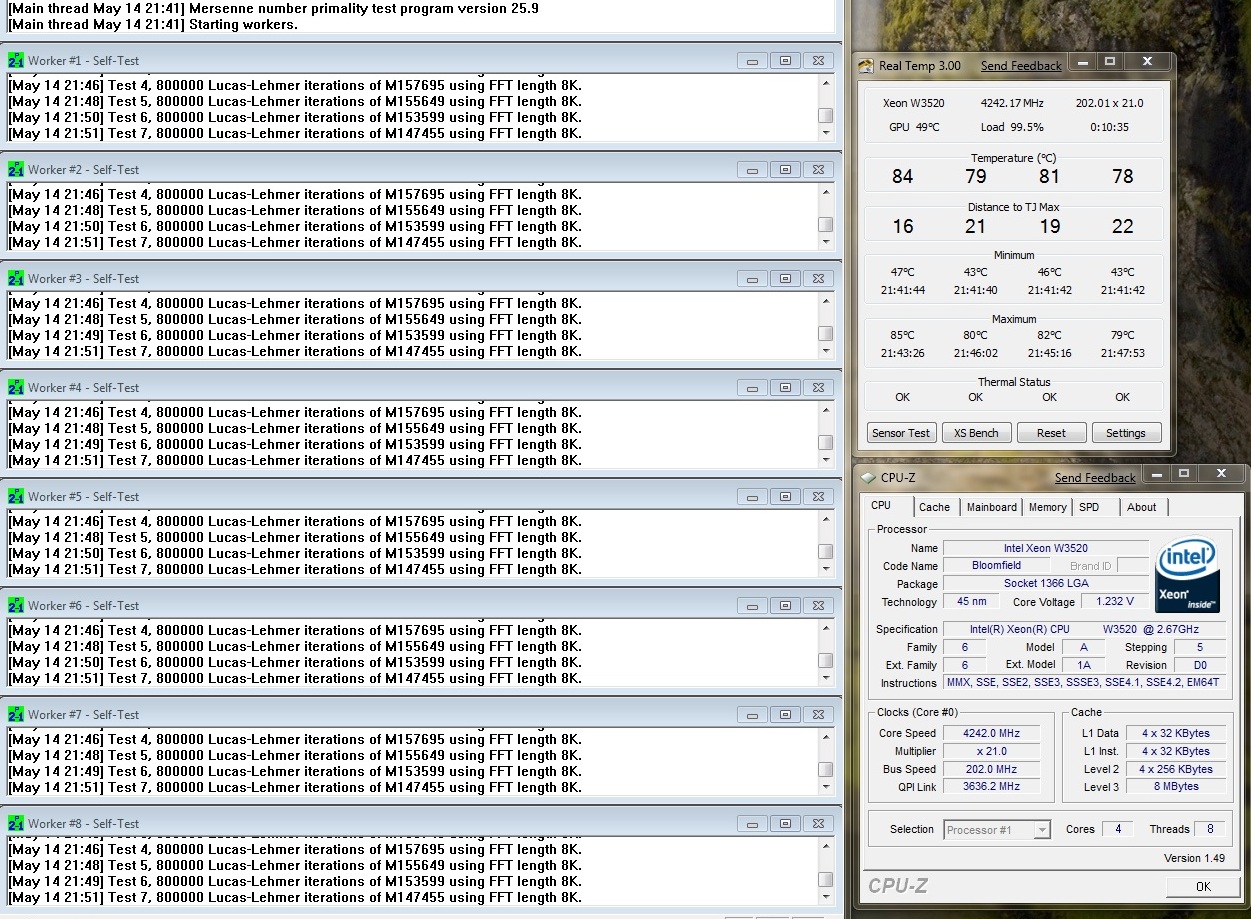The width and height of the screenshot is (1251, 919).
Task: Click the Worker #1 window icon
Action: point(16,61)
